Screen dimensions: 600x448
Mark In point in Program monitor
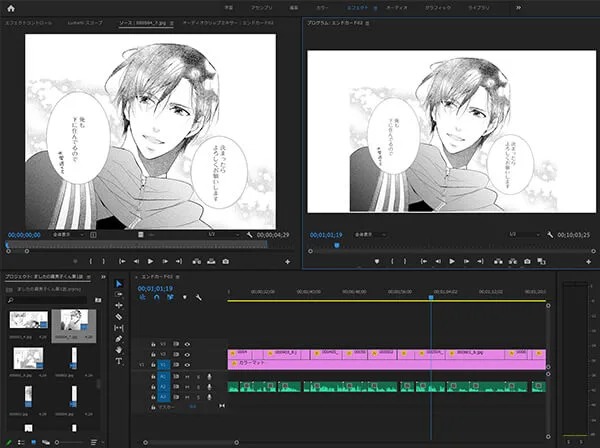click(x=392, y=261)
